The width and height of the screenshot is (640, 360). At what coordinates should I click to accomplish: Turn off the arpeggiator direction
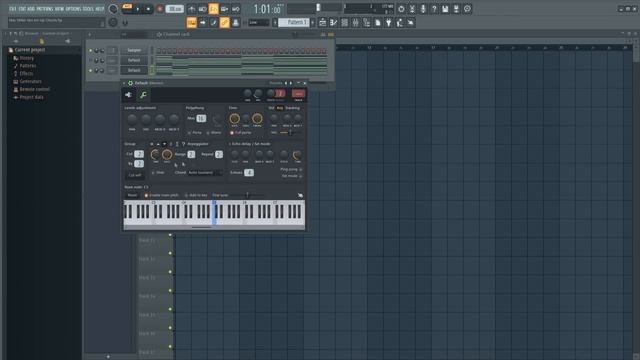tap(151, 144)
